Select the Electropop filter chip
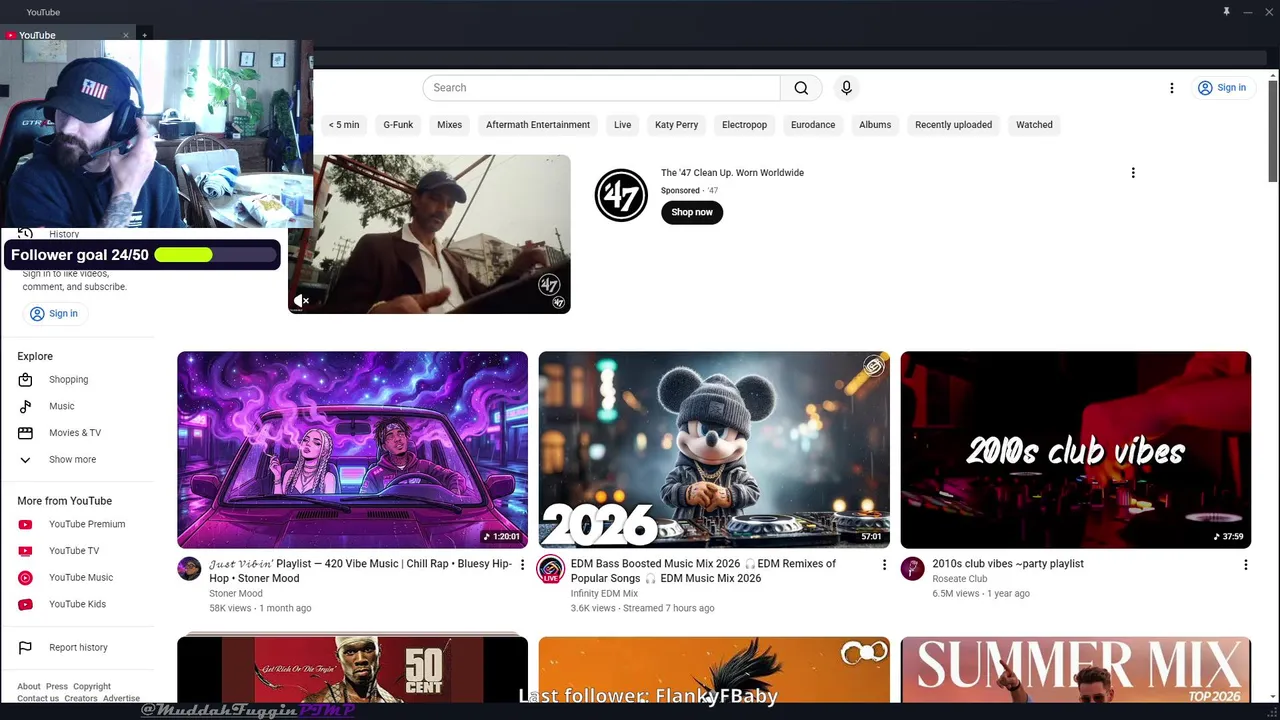1280x720 pixels. 745,125
